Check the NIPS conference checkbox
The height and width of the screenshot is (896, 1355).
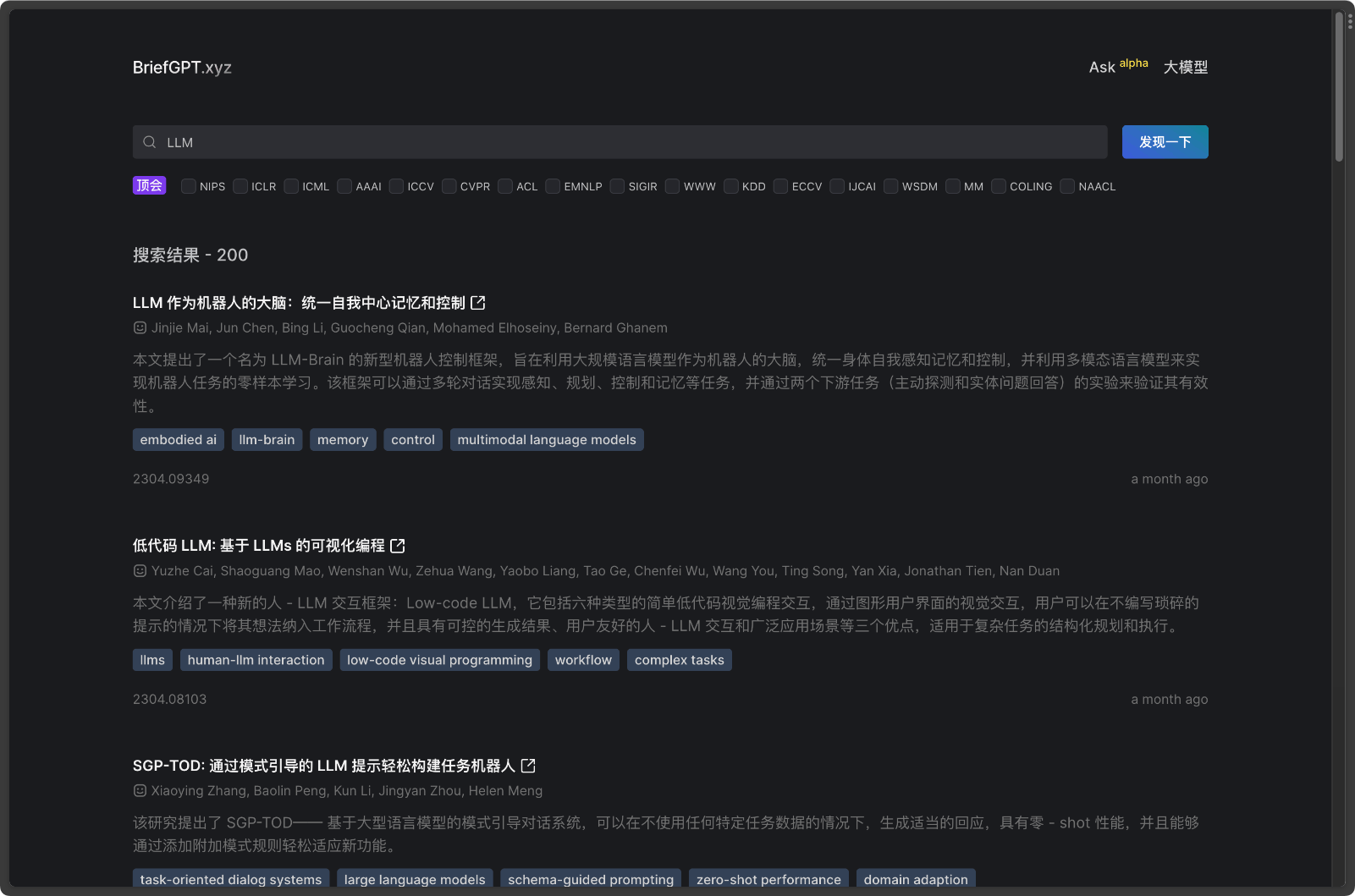coord(188,186)
